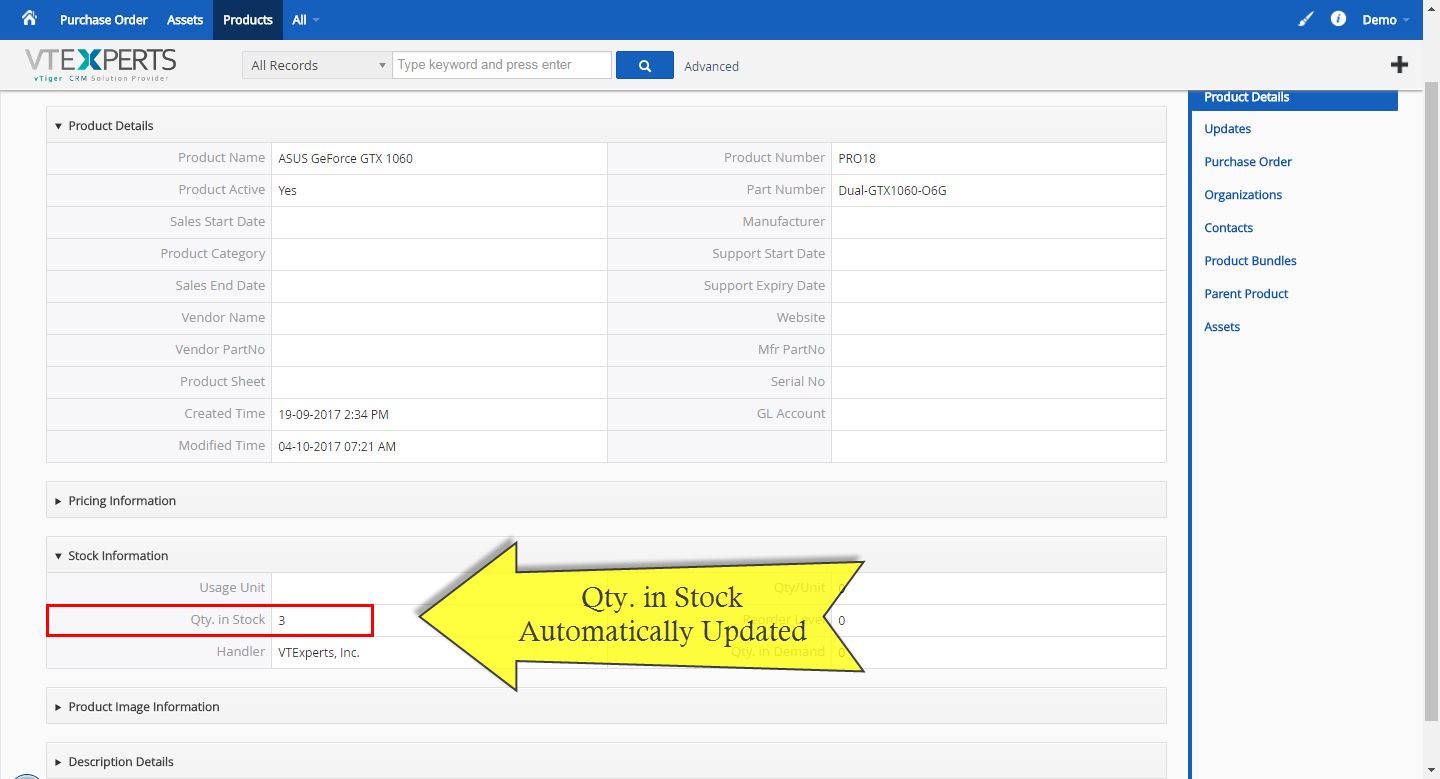Click the Product Active value Yes

[x=287, y=190]
